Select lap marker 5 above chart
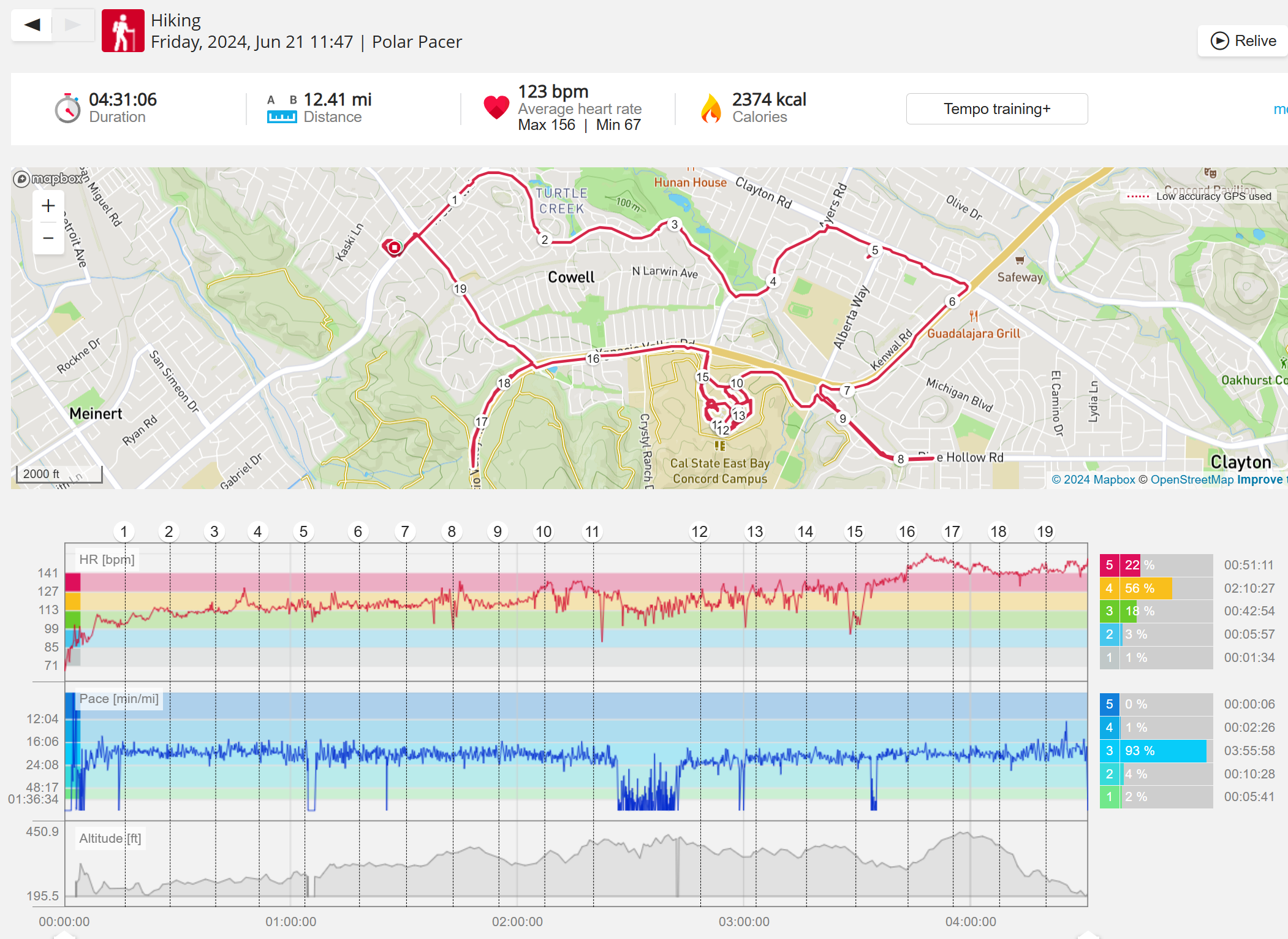Screen dimensions: 1288x939 point(303,531)
